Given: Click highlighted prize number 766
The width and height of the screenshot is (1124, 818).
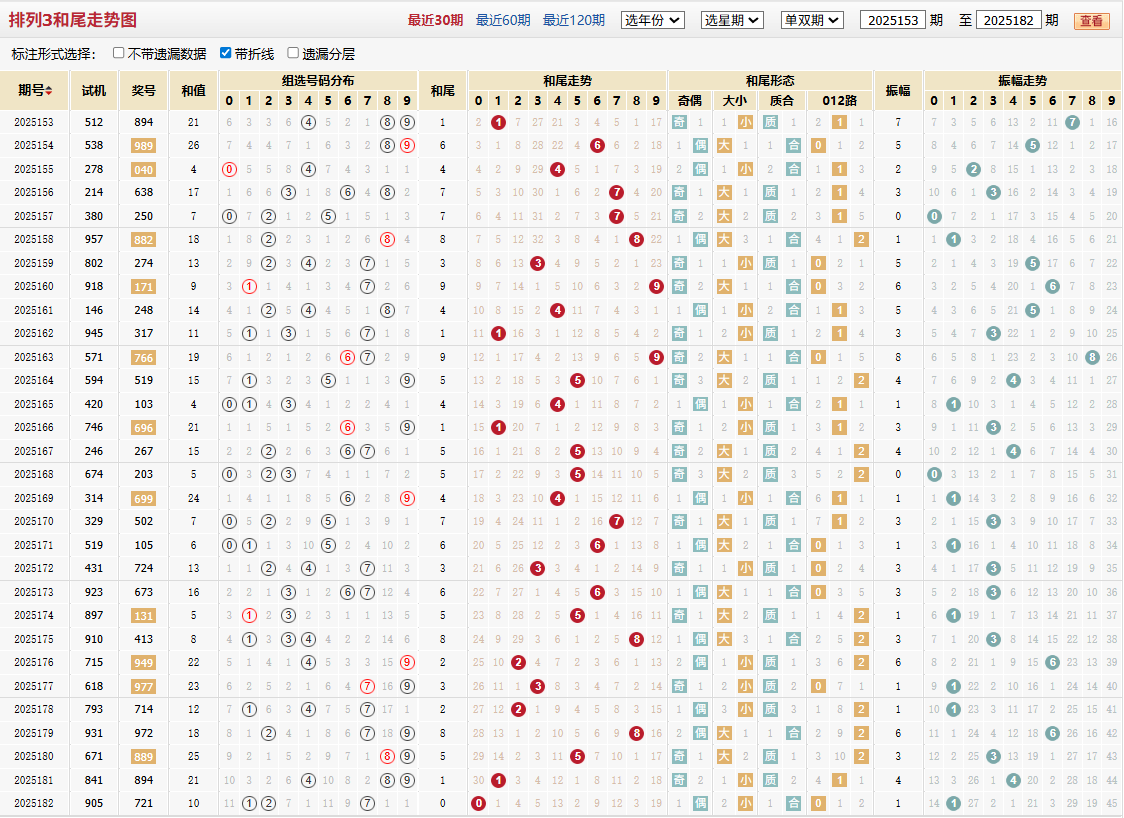Looking at the screenshot, I should (143, 357).
